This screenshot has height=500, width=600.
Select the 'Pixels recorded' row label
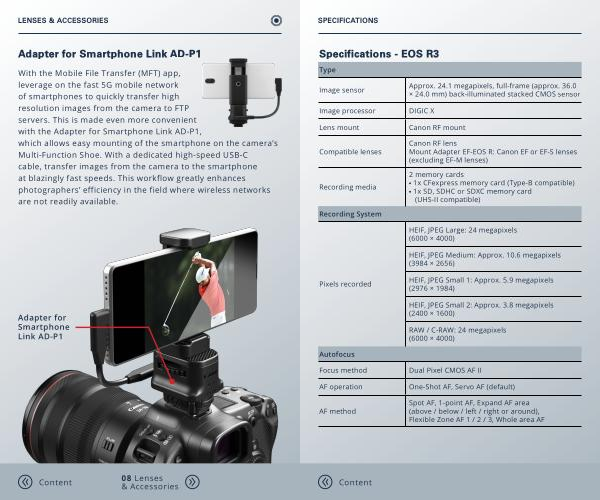(345, 284)
